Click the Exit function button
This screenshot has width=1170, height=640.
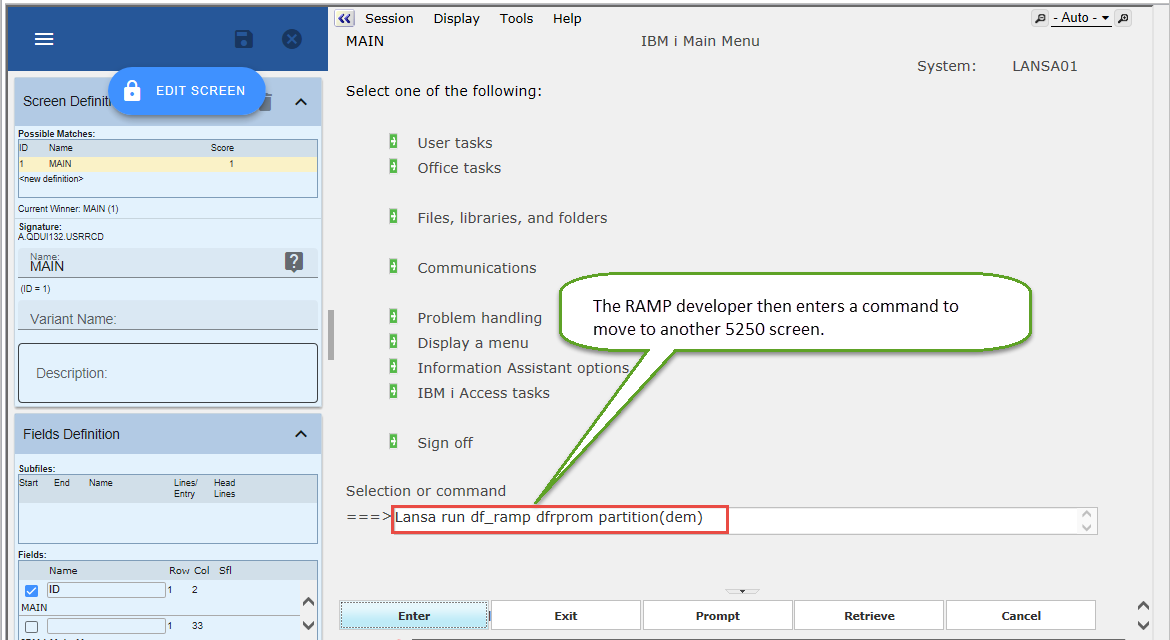point(566,615)
